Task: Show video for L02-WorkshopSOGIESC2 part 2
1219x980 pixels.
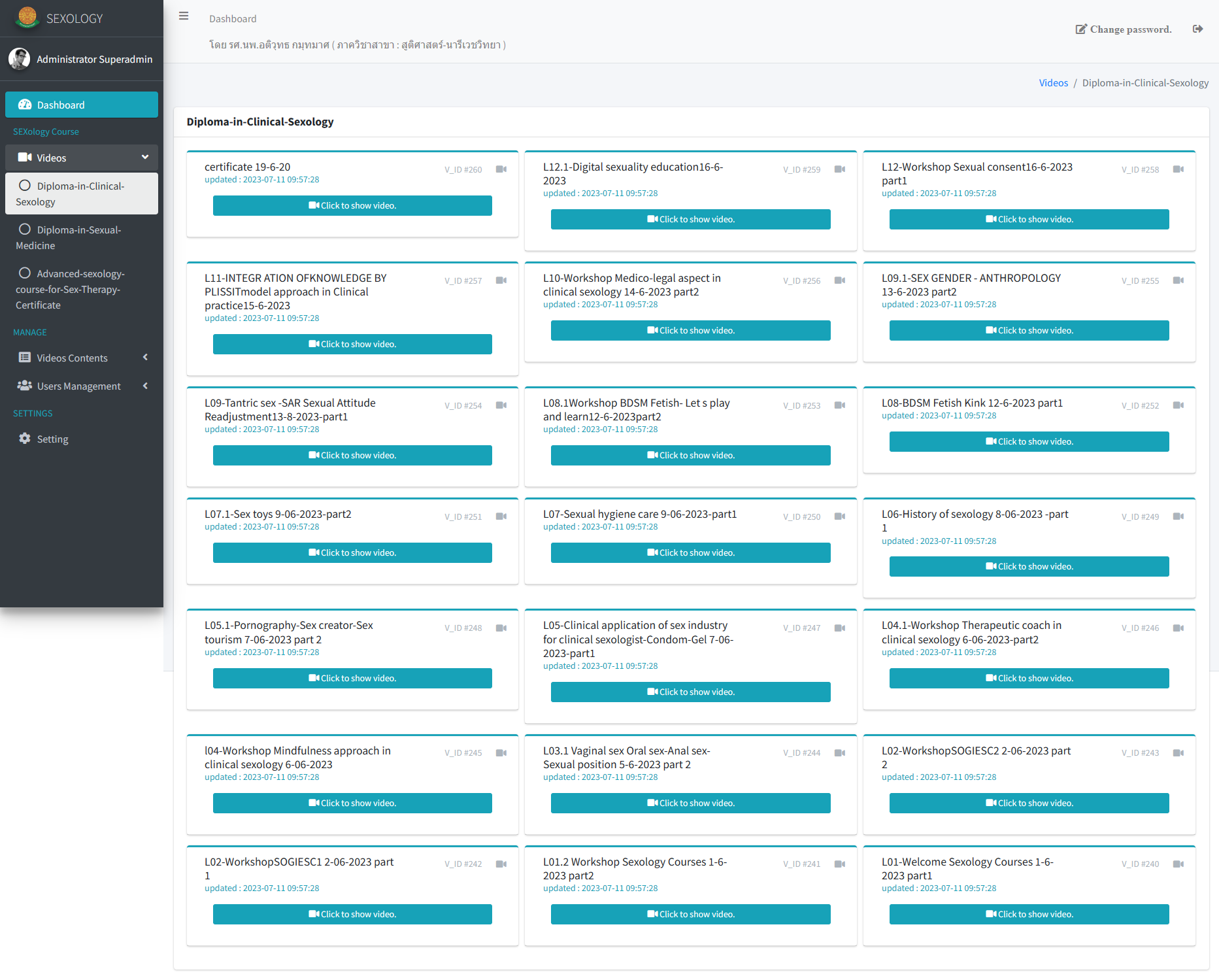Action: pyautogui.click(x=1029, y=803)
